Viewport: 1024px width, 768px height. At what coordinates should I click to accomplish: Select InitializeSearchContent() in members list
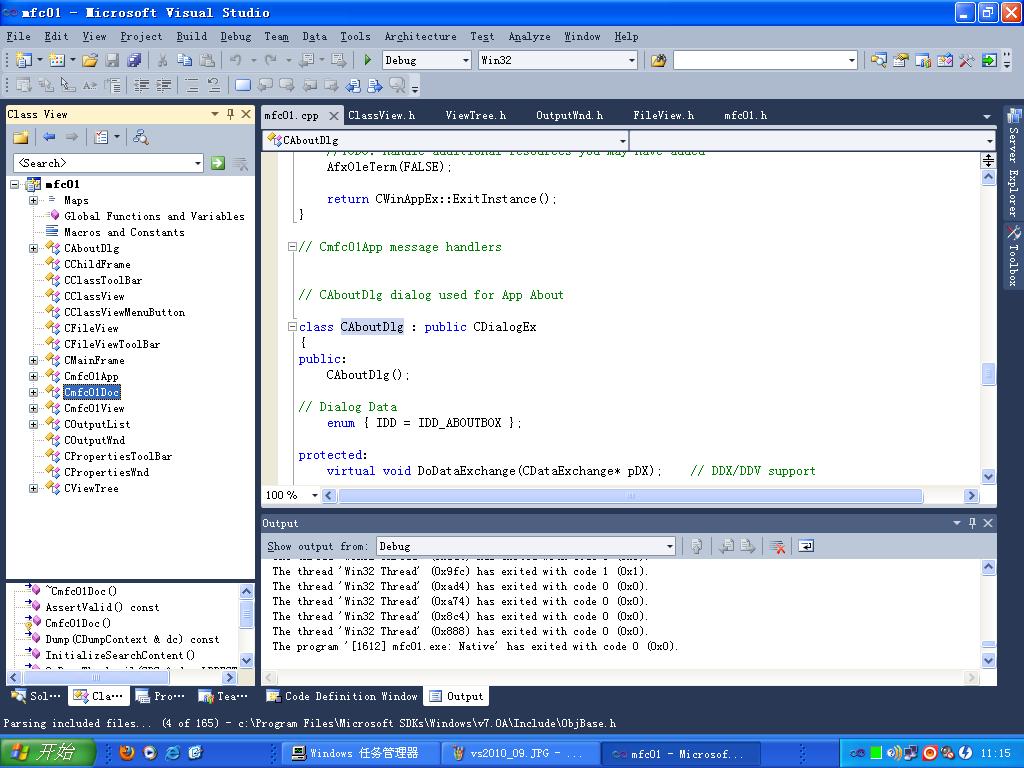(x=120, y=655)
